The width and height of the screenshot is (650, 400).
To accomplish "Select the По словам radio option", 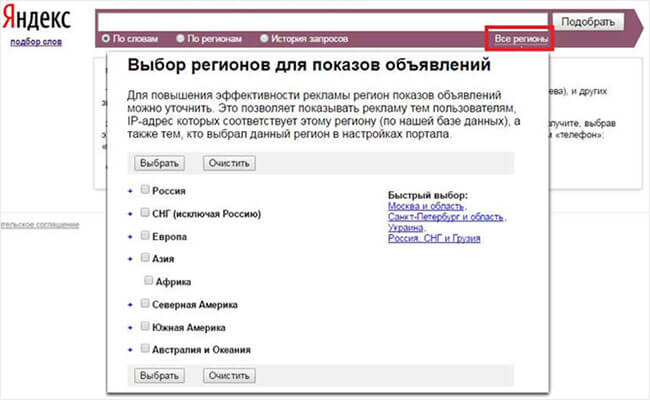I will (106, 39).
